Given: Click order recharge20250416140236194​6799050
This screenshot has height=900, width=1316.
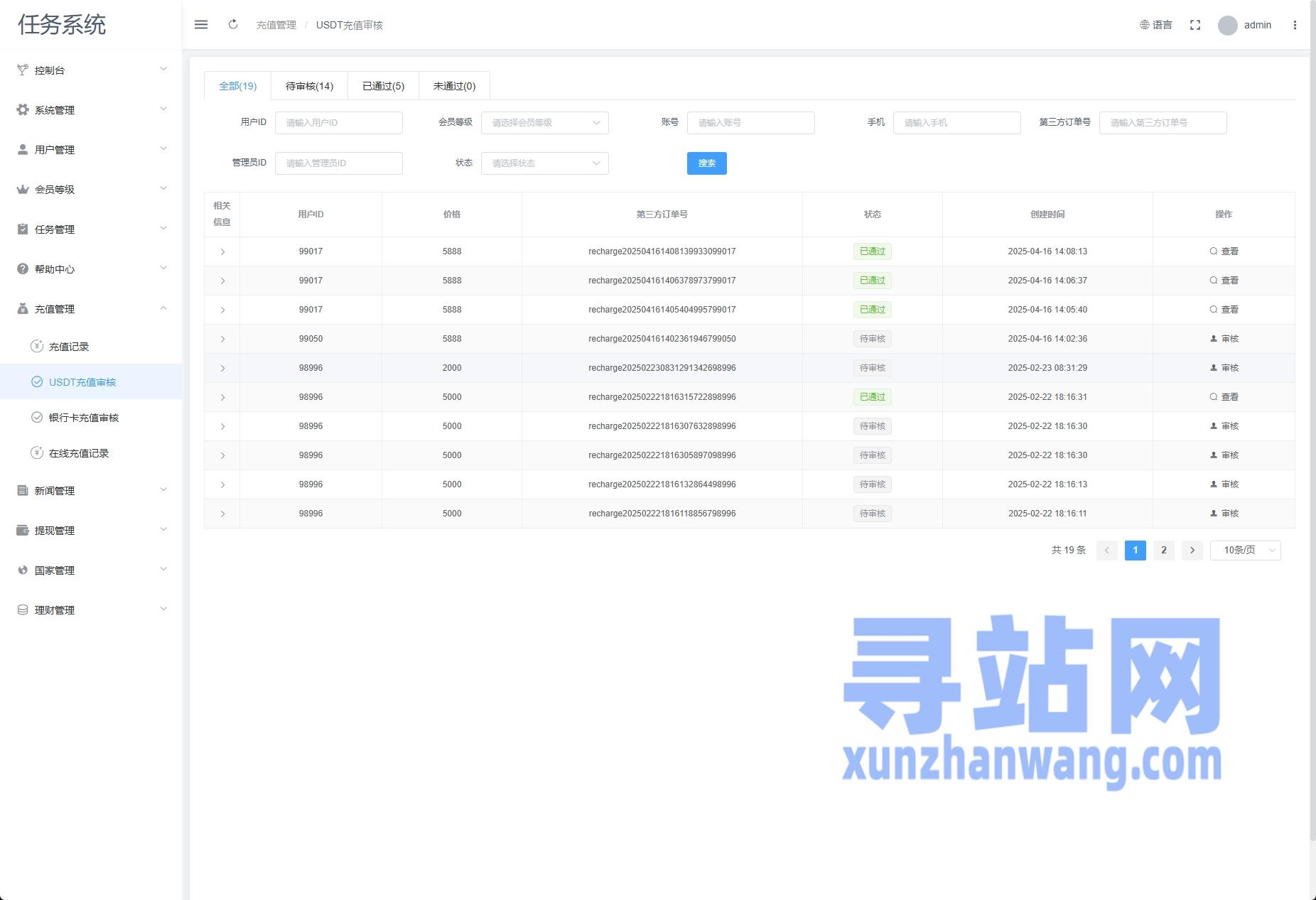Looking at the screenshot, I should tap(662, 339).
